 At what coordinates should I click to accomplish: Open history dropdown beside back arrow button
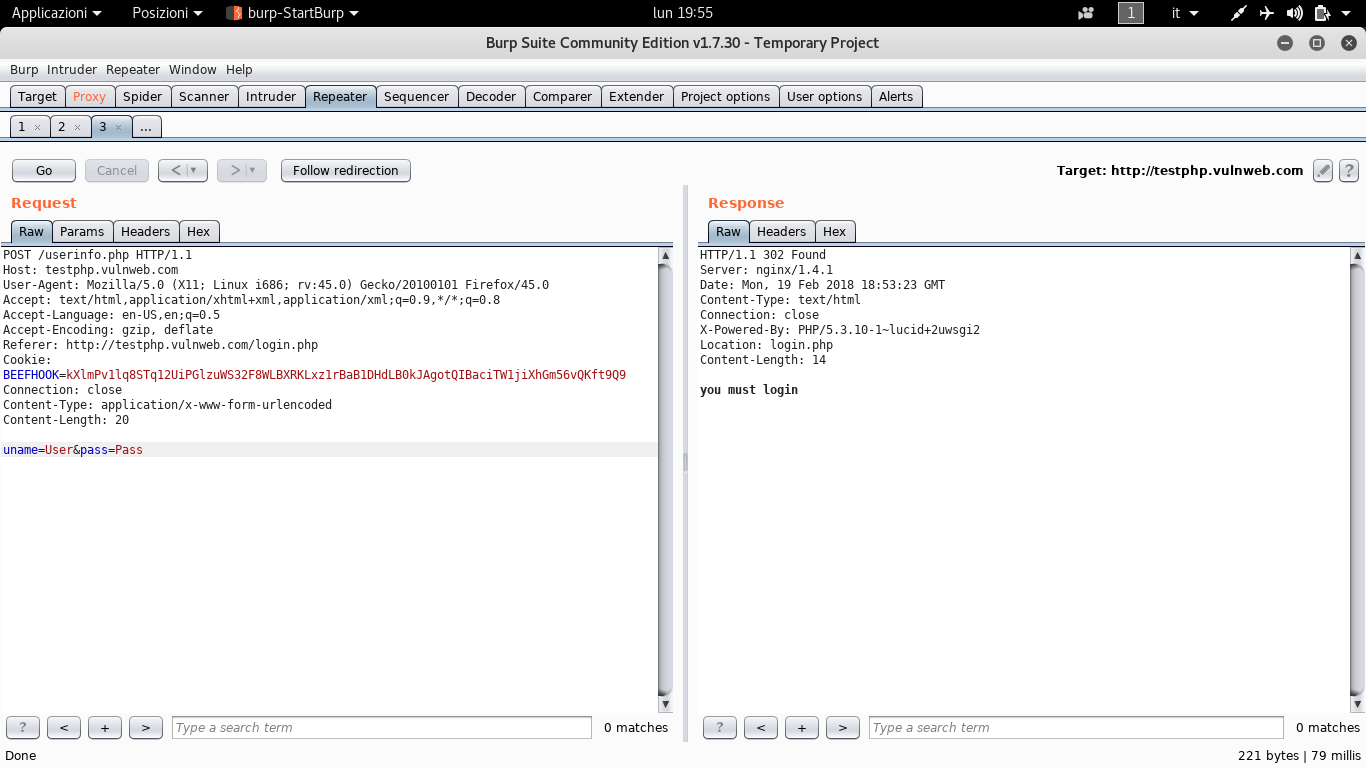[194, 170]
